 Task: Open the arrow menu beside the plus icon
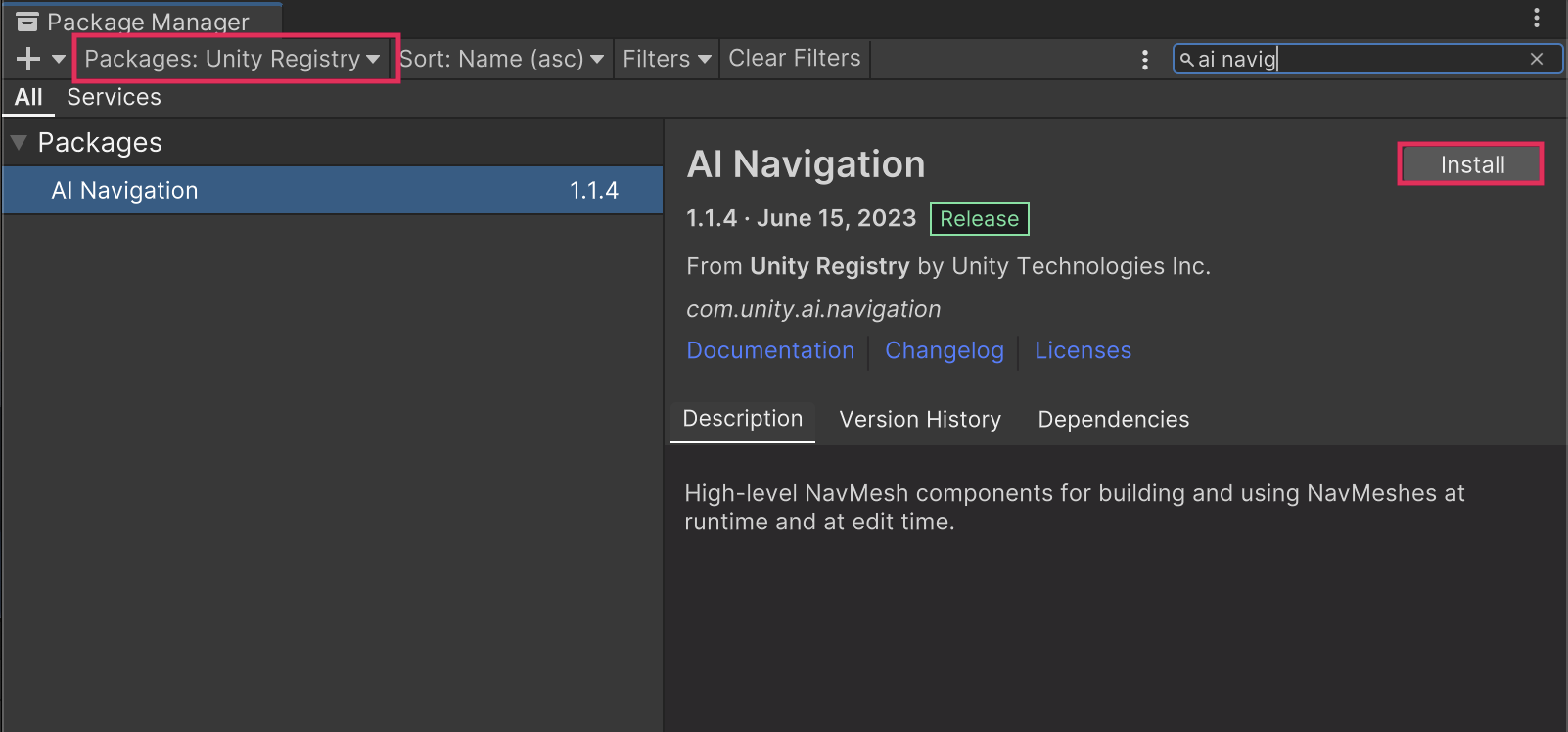click(59, 59)
